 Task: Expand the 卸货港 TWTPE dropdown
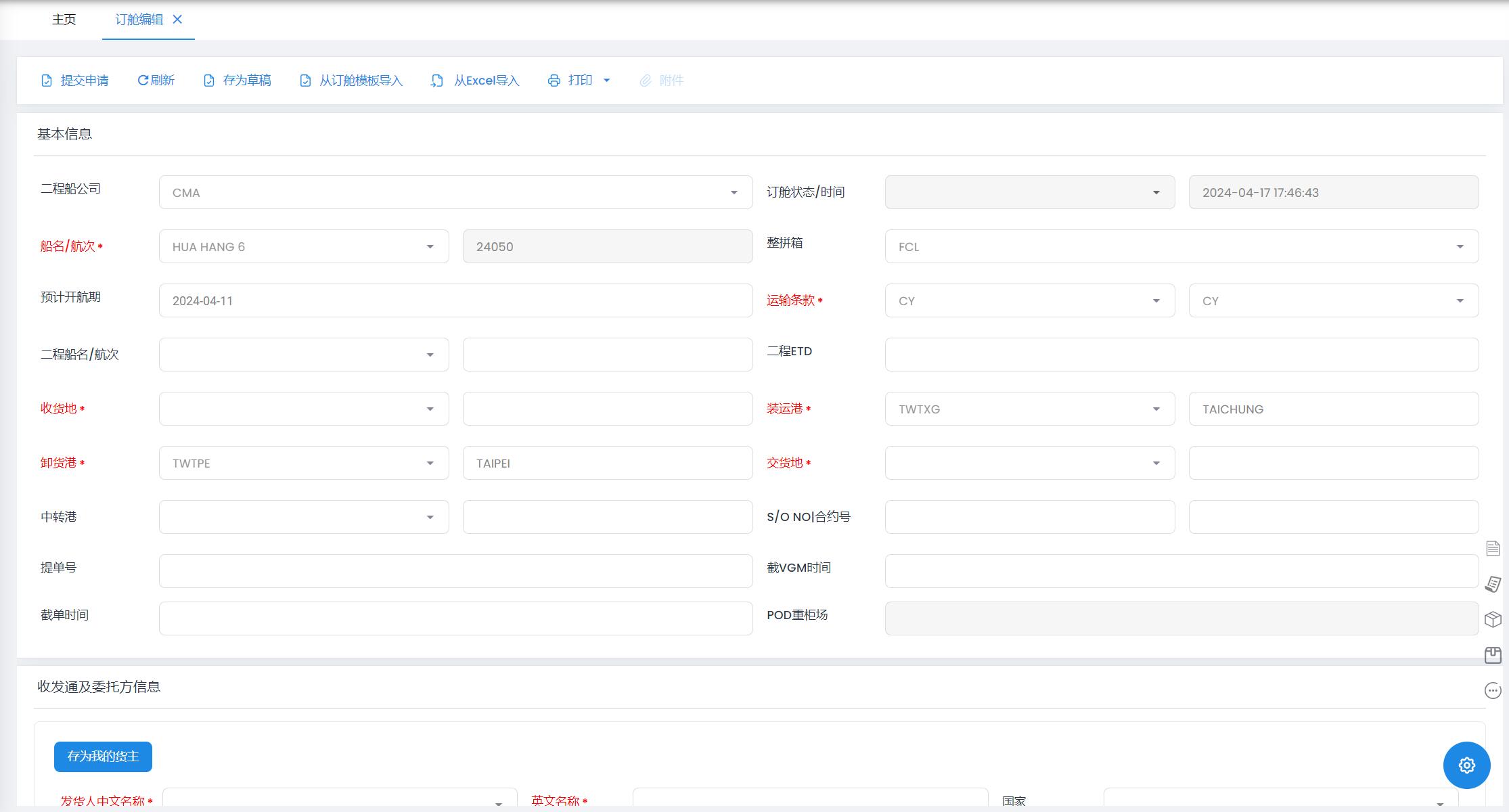coord(430,464)
